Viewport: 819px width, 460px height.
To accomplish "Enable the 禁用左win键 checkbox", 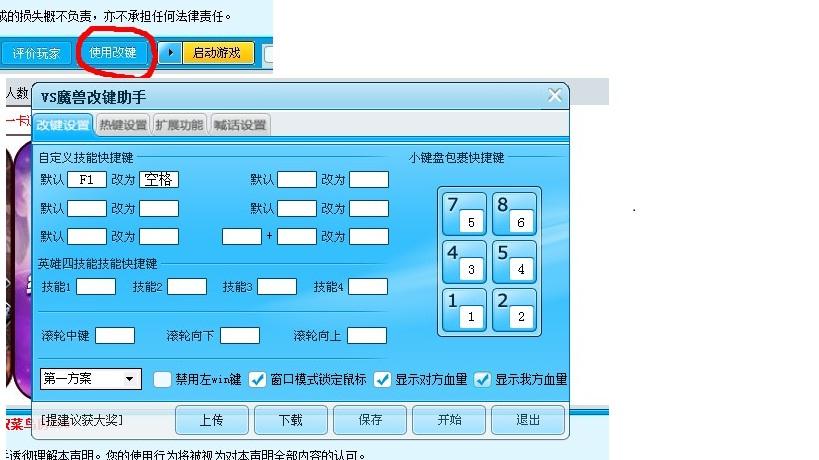I will pyautogui.click(x=162, y=380).
